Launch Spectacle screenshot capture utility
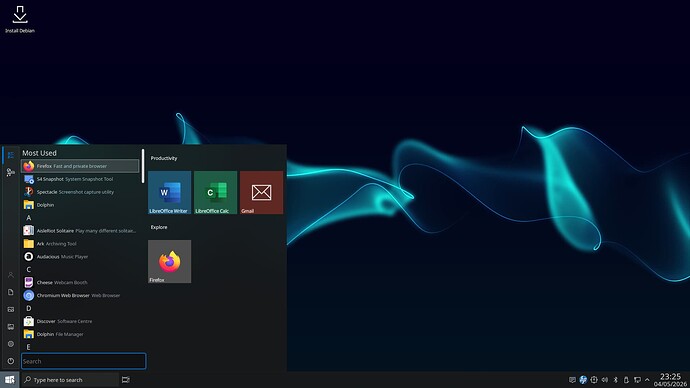 click(80, 192)
